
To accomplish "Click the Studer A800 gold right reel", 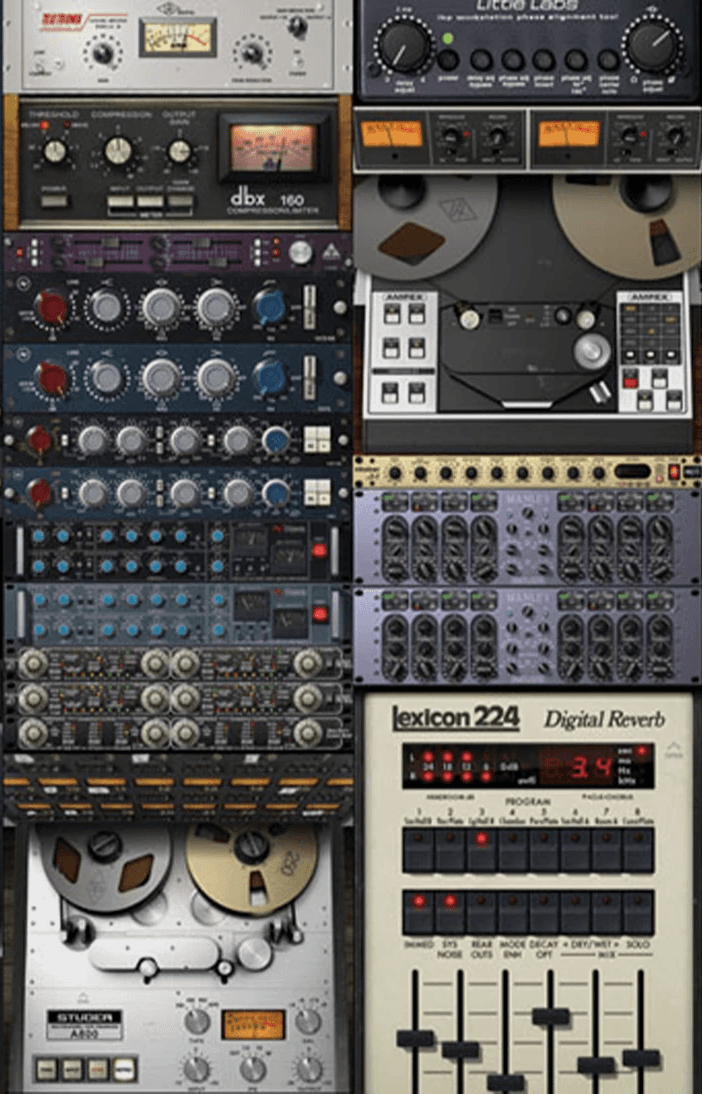I will 251,869.
